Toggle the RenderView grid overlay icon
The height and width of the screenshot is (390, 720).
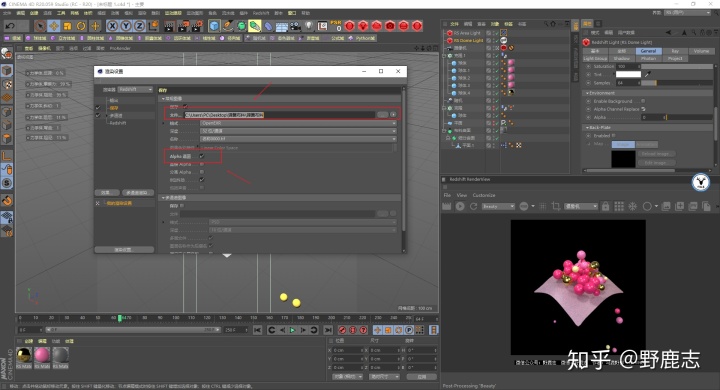(619, 206)
